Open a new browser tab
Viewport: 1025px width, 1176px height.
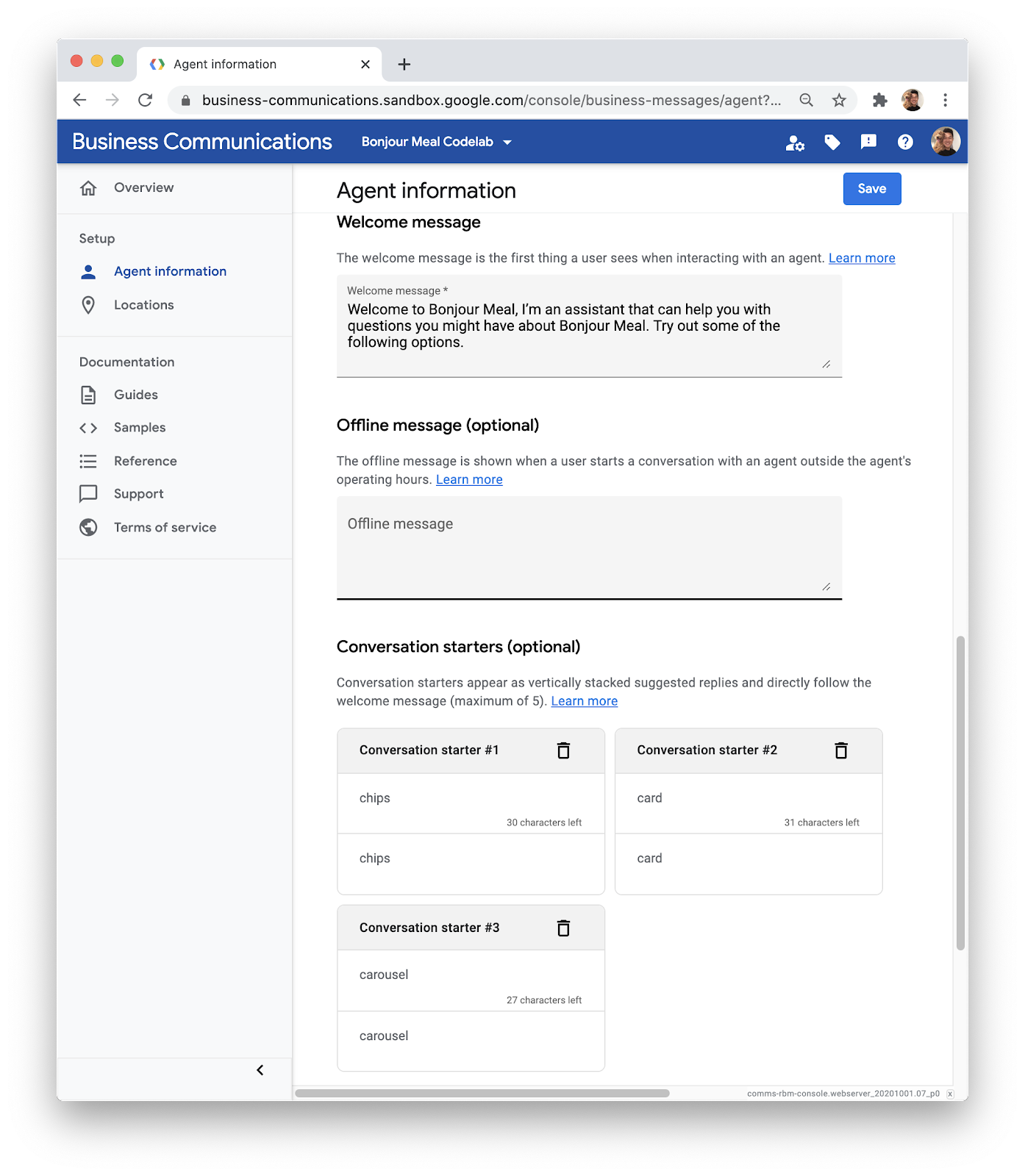[x=404, y=65]
